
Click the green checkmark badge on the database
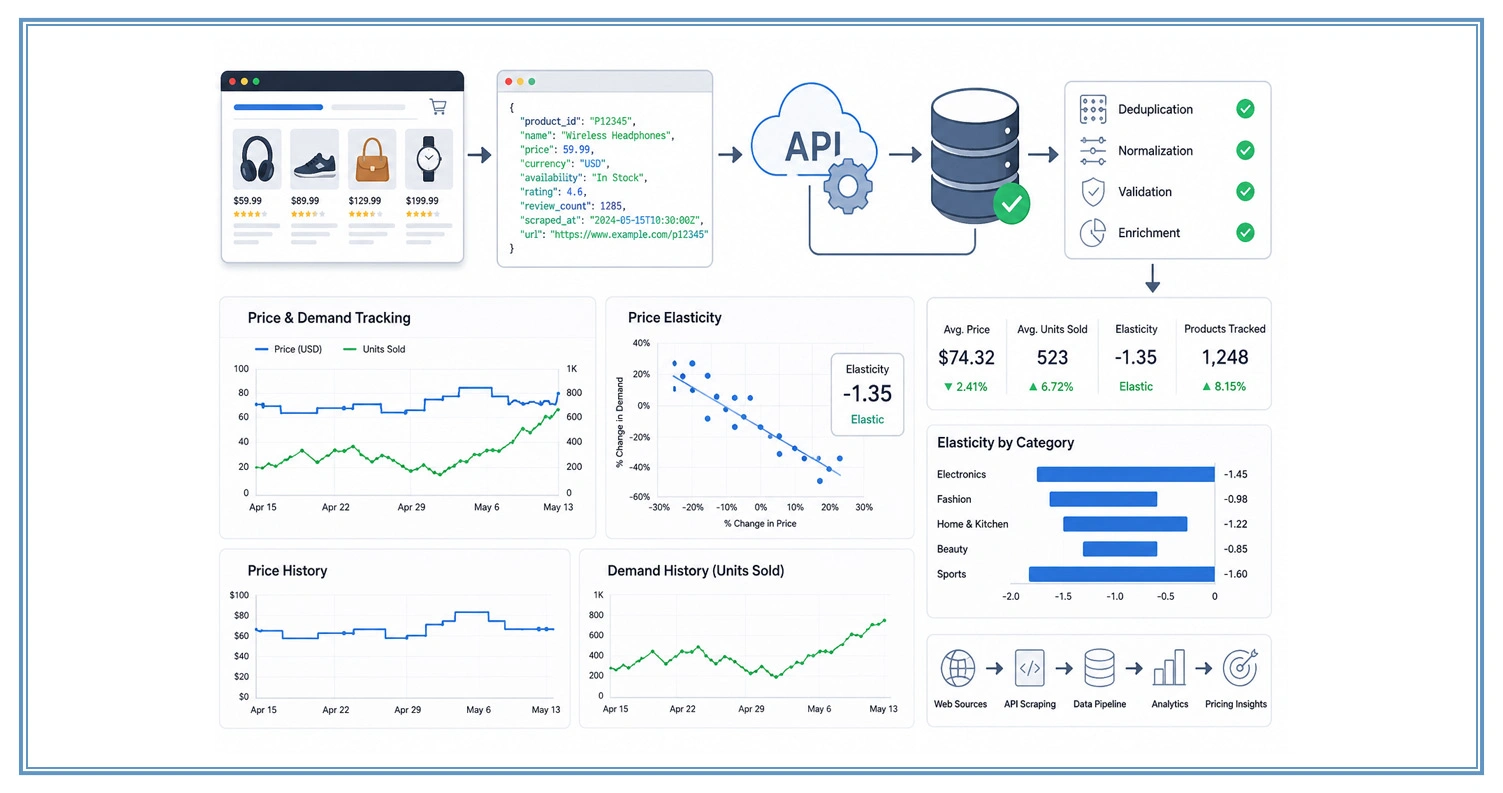click(x=1011, y=203)
